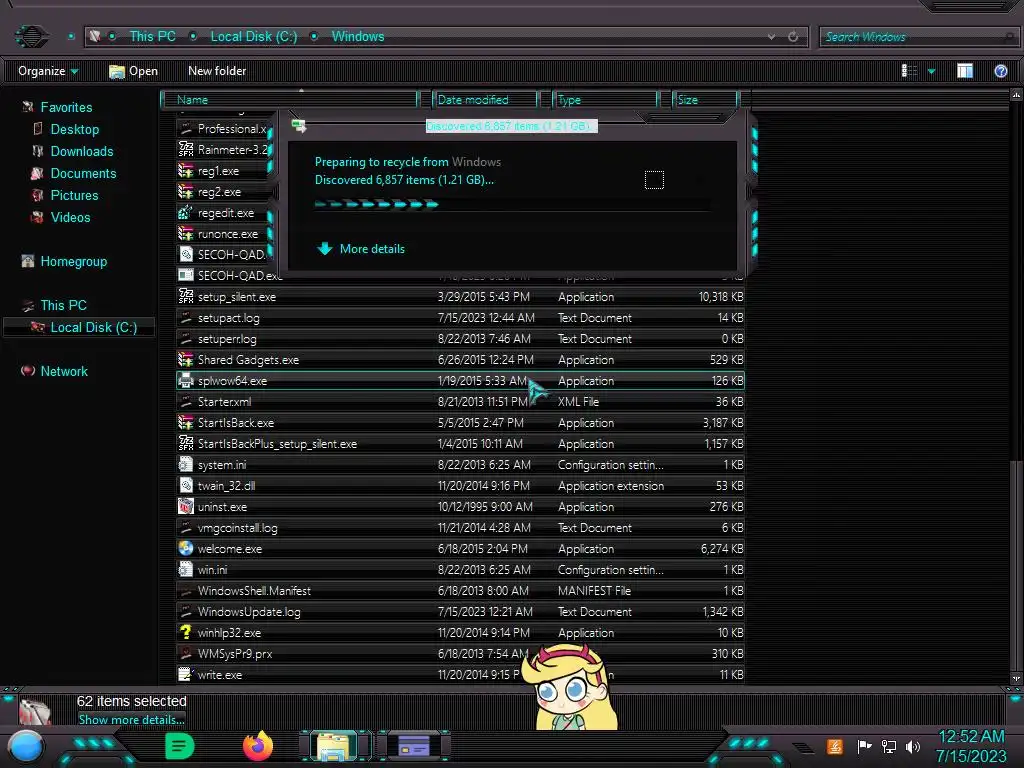Select the Starter.xml file name
The width and height of the screenshot is (1024, 768).
pyautogui.click(x=224, y=402)
